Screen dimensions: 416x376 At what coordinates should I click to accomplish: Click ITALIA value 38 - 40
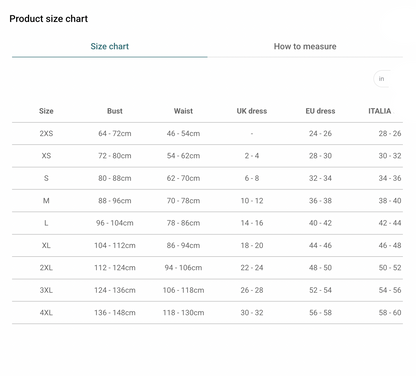[390, 201]
